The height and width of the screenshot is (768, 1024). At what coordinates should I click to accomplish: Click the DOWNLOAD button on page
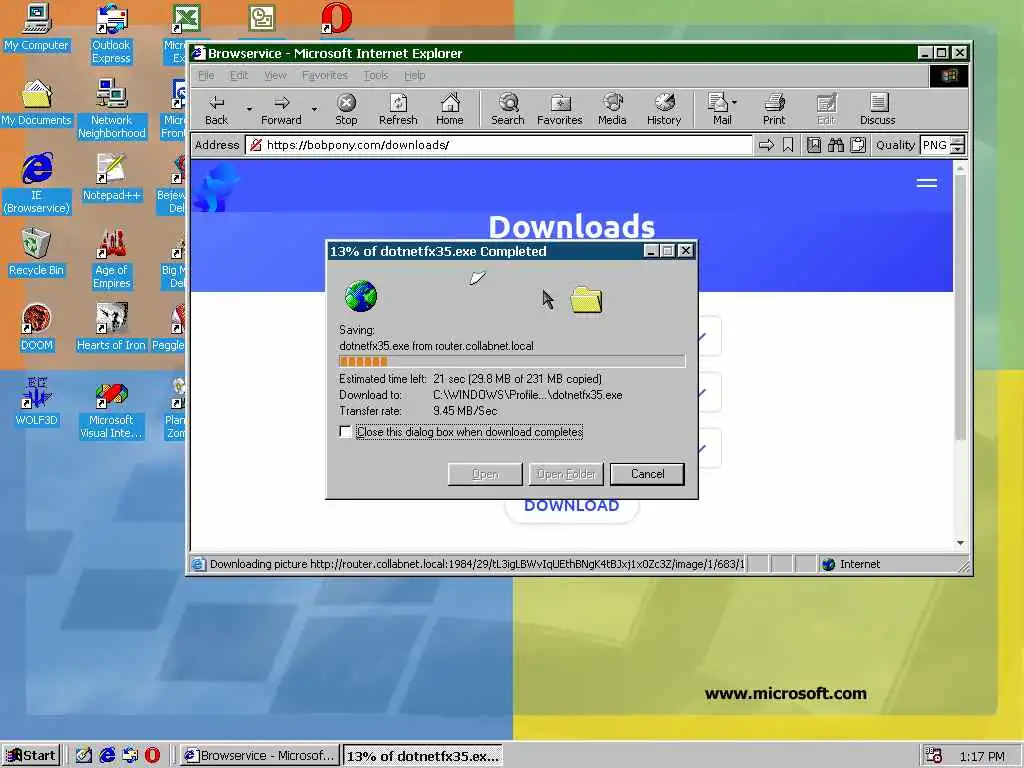[571, 505]
